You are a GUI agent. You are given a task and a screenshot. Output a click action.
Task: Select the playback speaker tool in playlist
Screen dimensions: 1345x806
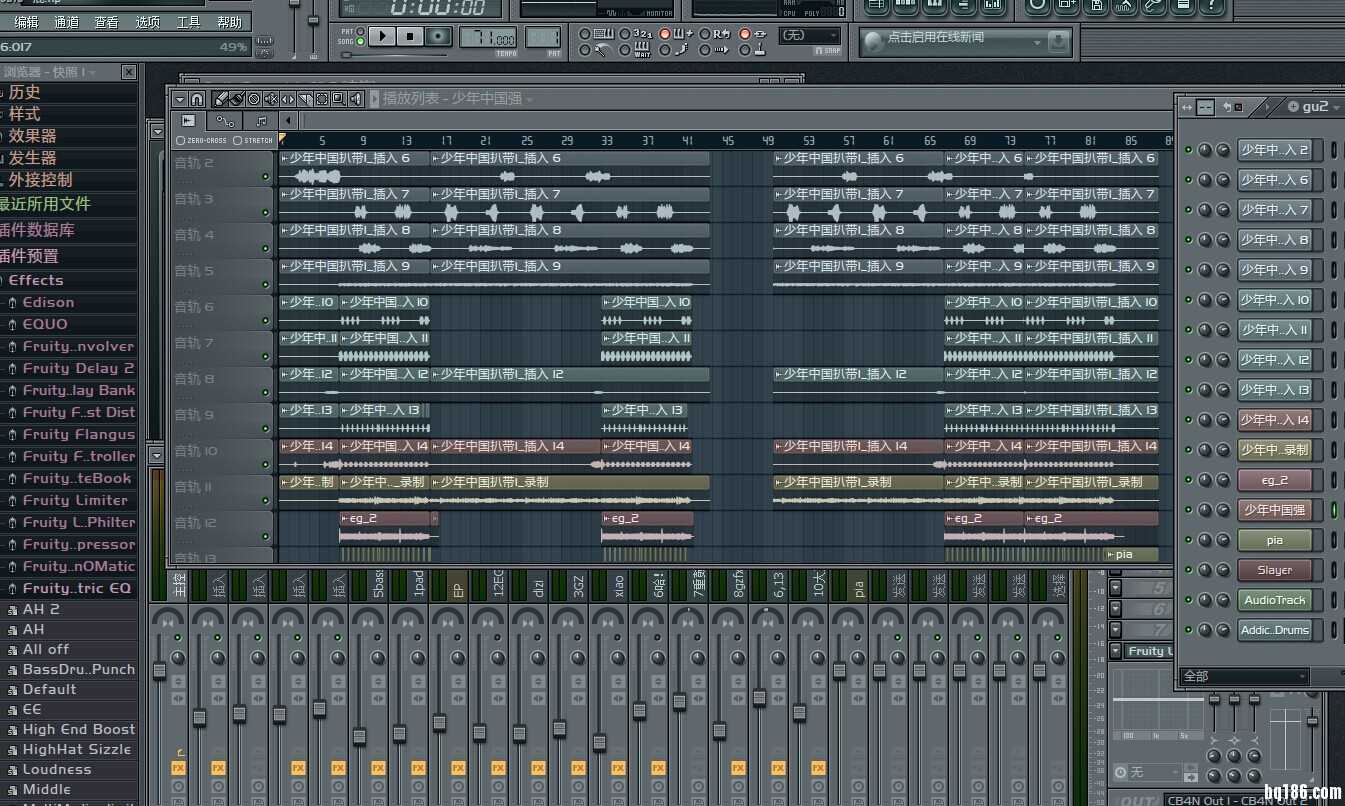point(355,99)
